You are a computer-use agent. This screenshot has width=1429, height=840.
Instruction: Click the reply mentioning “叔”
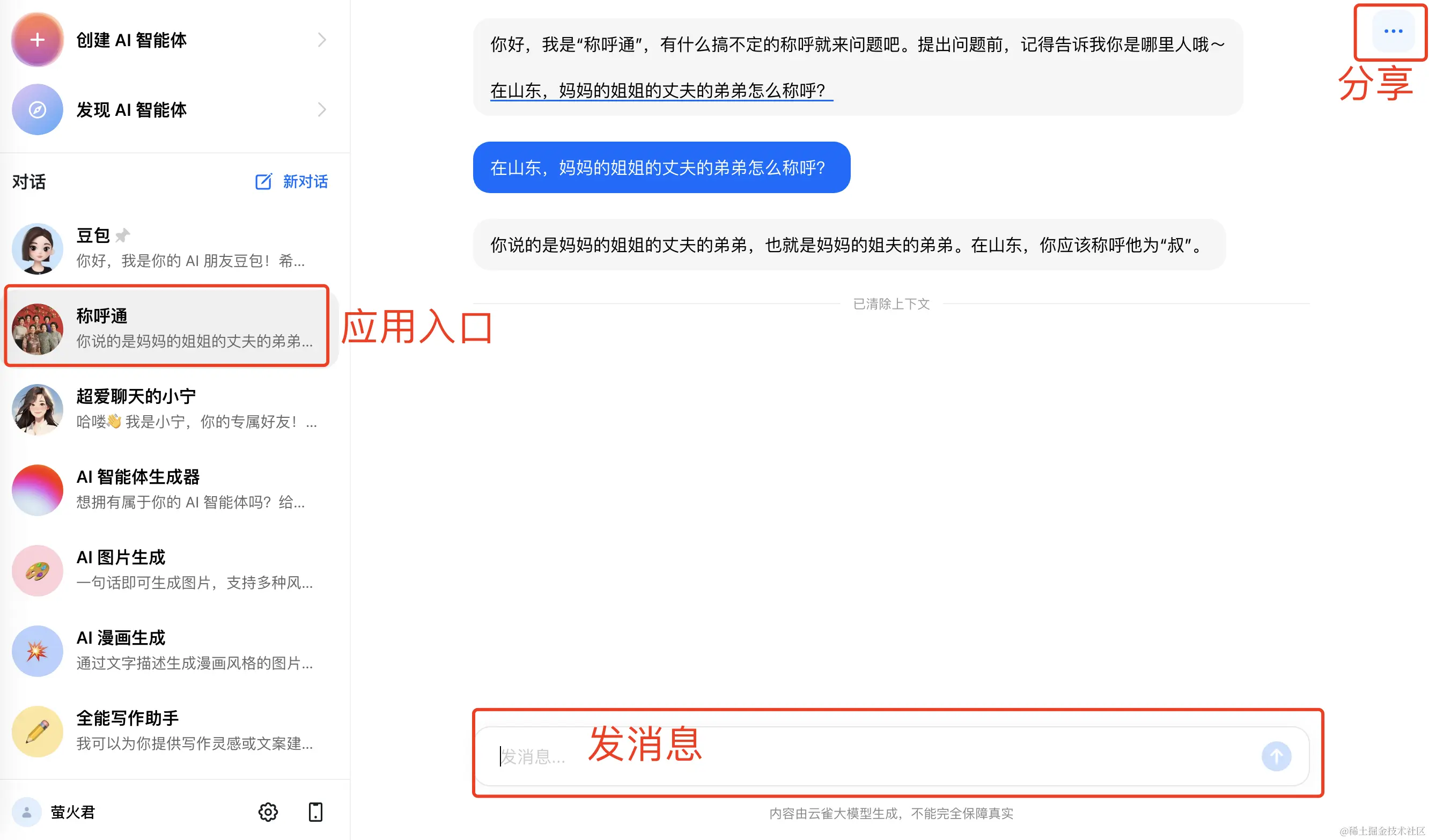point(849,245)
